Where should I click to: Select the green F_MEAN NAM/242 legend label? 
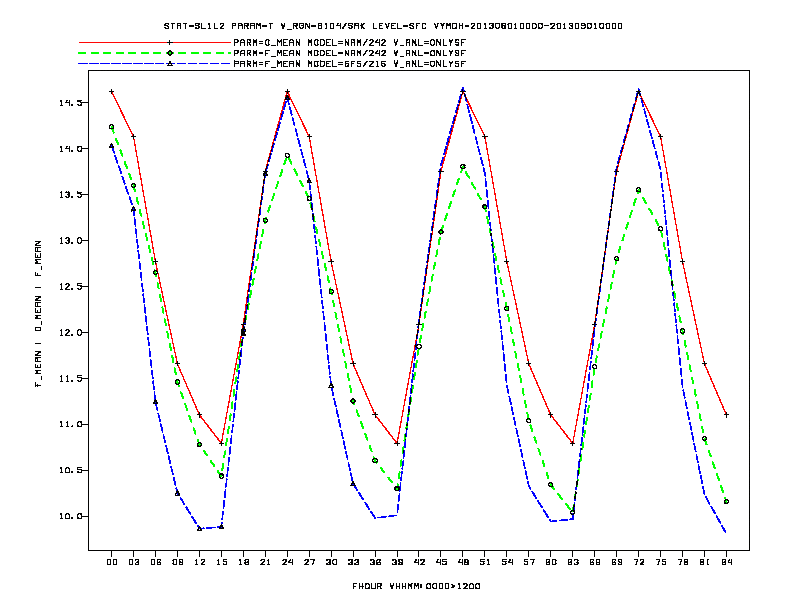(350, 53)
